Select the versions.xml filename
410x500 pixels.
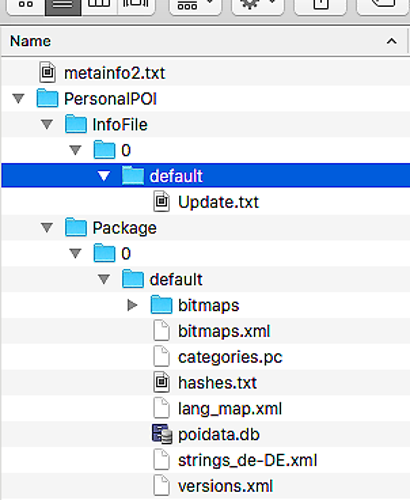(x=225, y=486)
